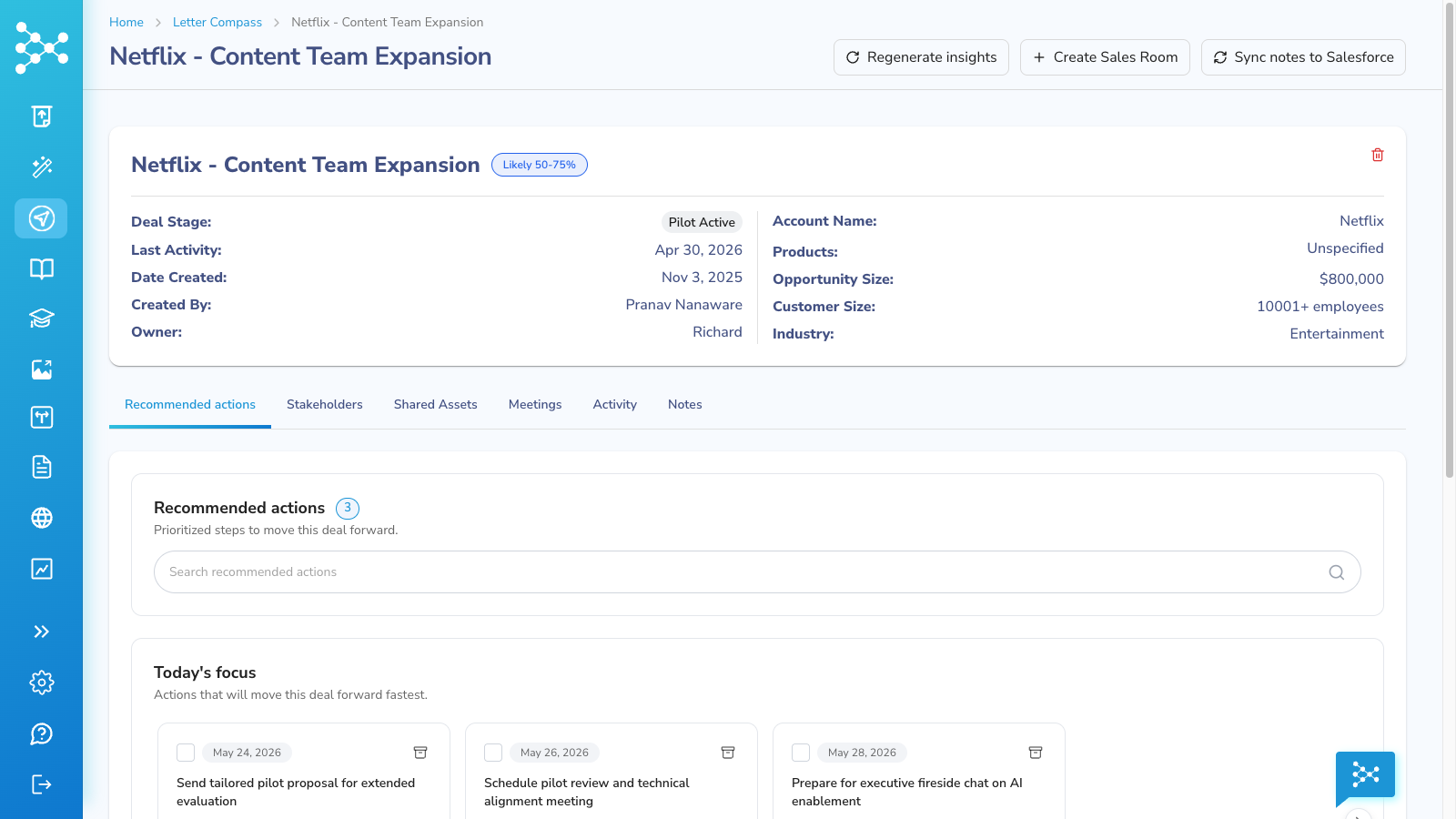Image resolution: width=1456 pixels, height=819 pixels.
Task: Open the Meetings tab
Action: [x=535, y=405]
